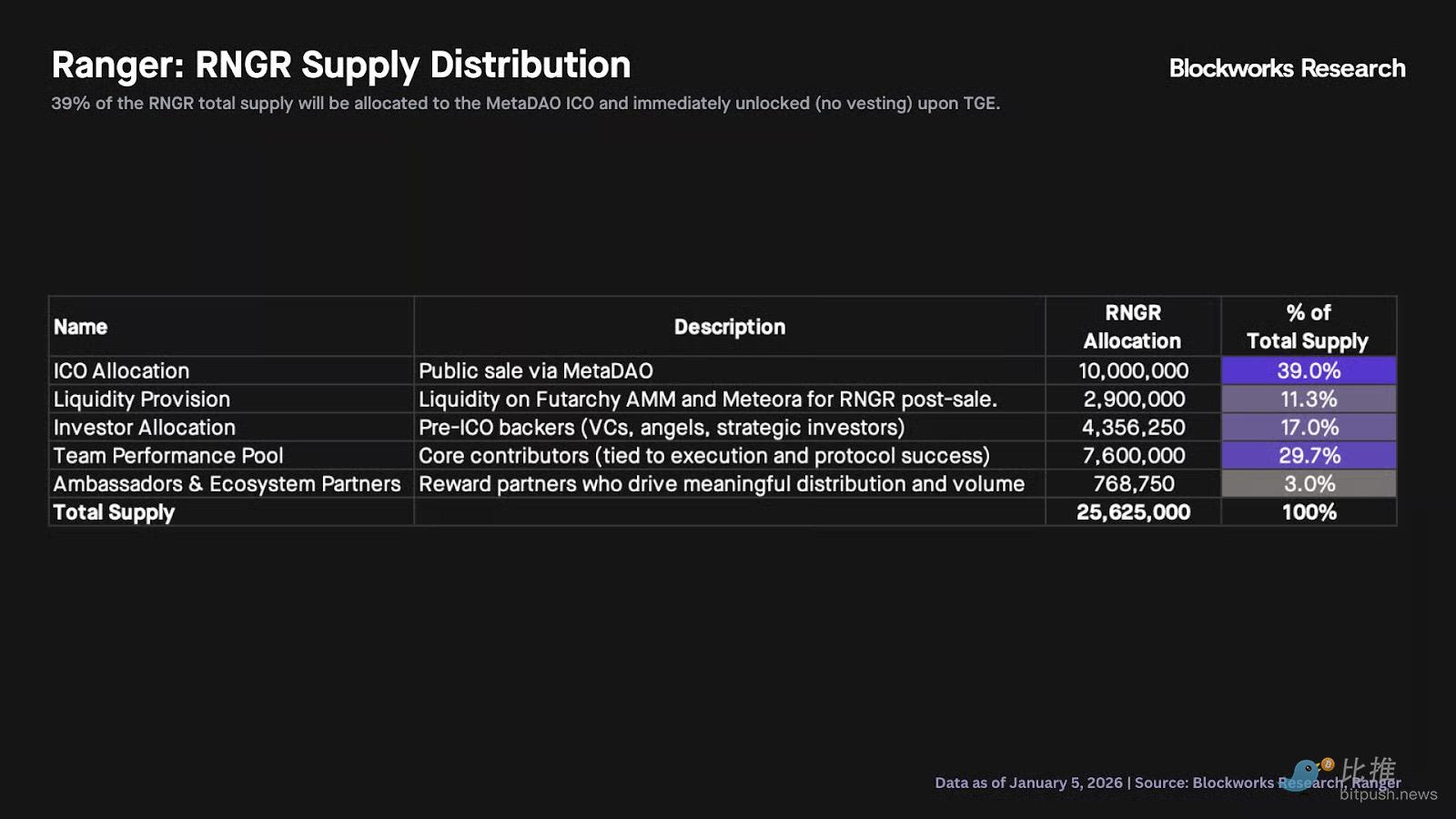Image resolution: width=1456 pixels, height=819 pixels.
Task: Click the Bitpush blue bird logo
Action: pos(1308,775)
